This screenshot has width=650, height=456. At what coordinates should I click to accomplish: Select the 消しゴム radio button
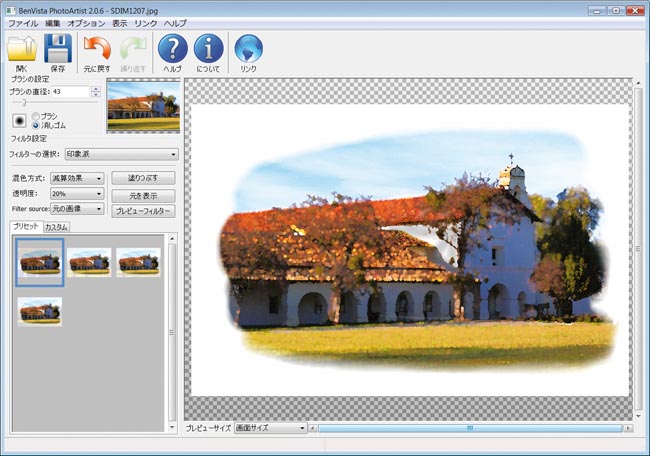point(36,125)
